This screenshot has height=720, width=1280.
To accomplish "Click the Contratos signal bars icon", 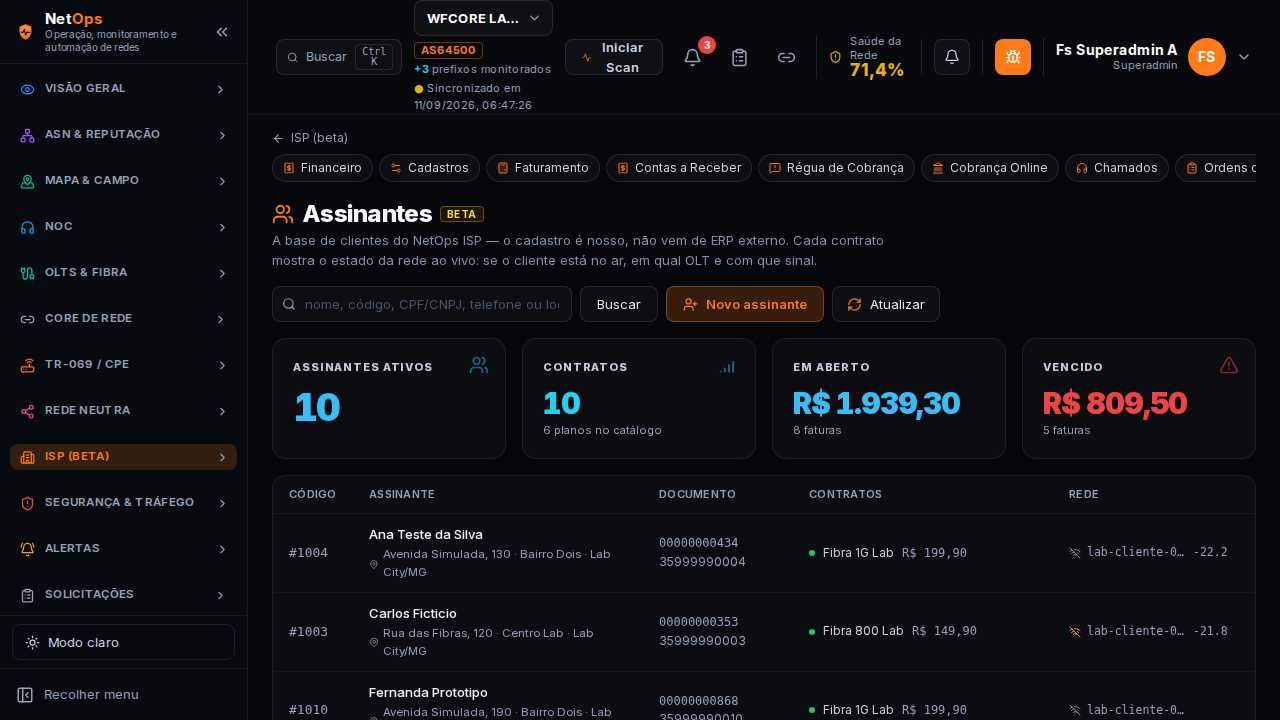I will (727, 367).
